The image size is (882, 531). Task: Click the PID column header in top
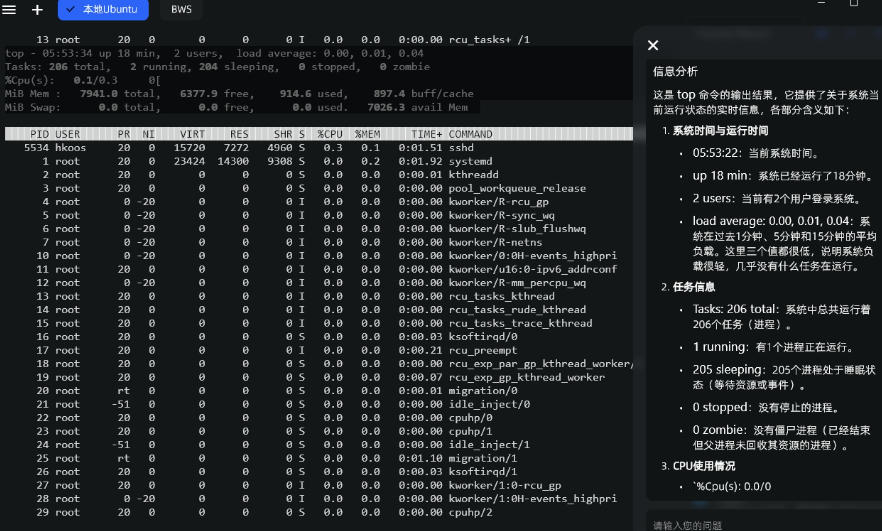pos(39,134)
